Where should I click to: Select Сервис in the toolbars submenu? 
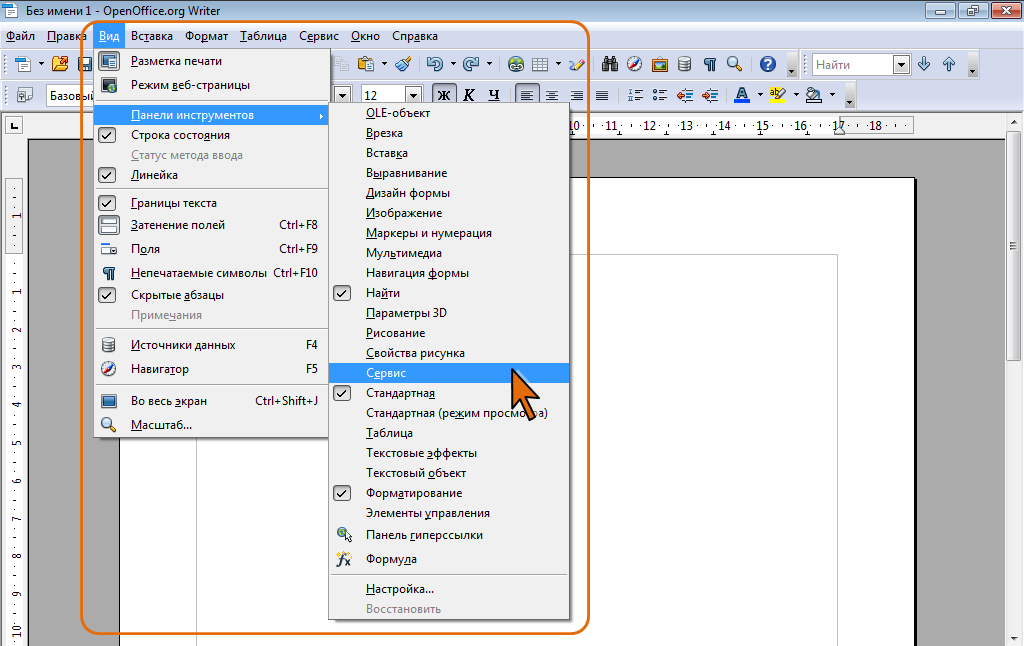coord(449,373)
